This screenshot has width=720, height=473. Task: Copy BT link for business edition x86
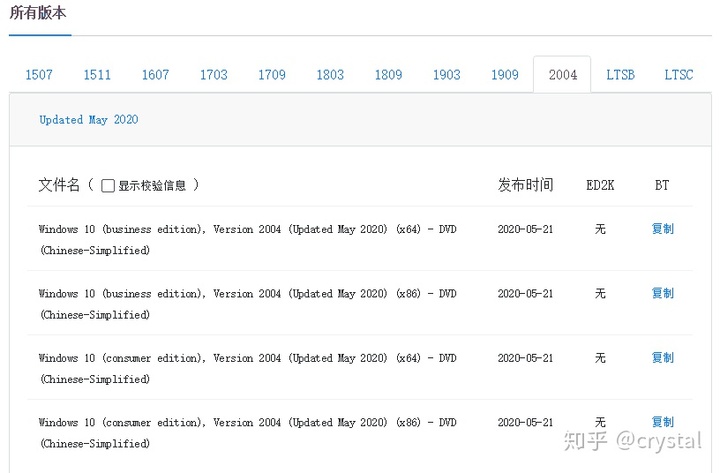click(x=662, y=293)
